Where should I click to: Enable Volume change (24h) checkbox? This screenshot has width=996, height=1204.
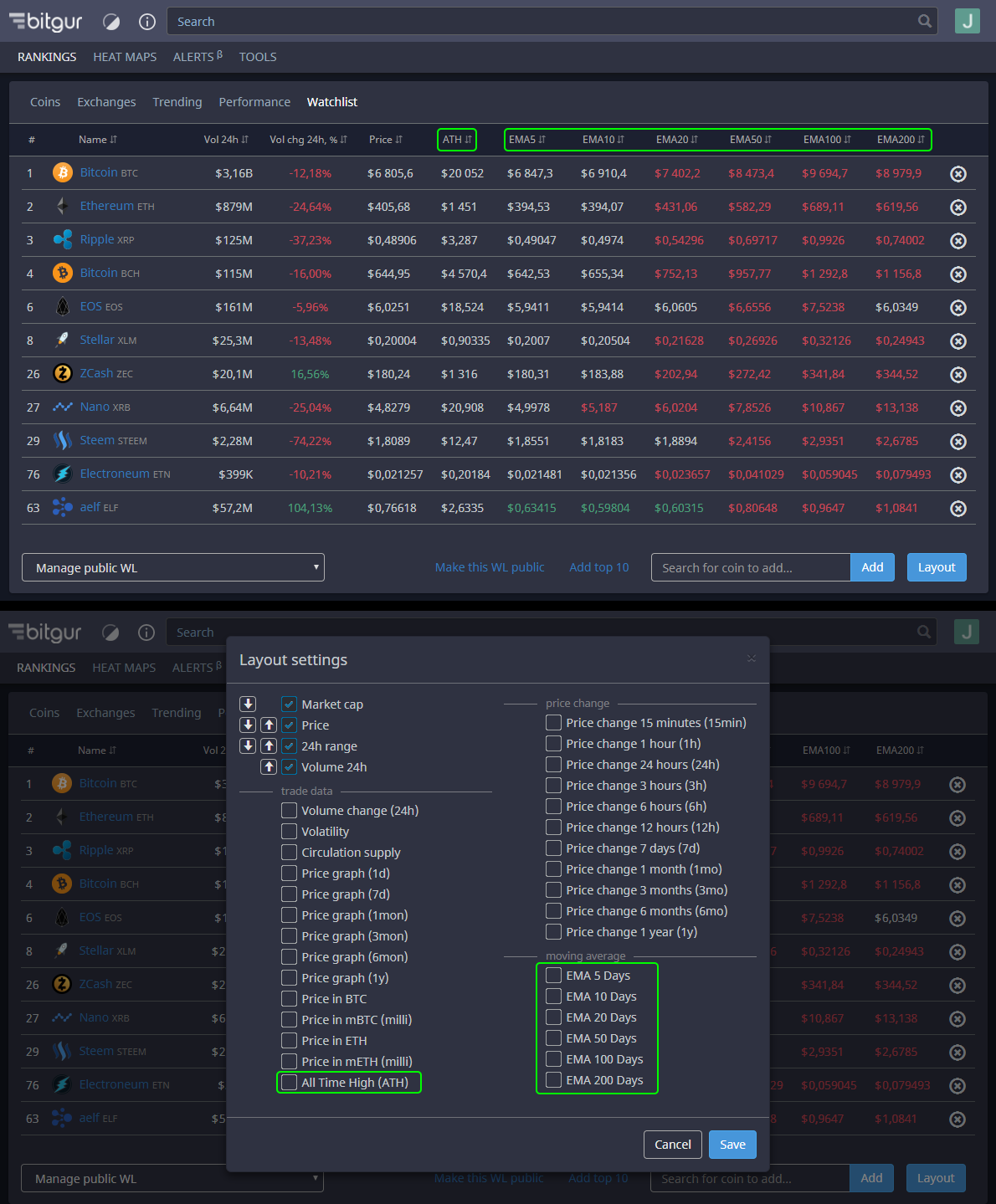(x=290, y=810)
